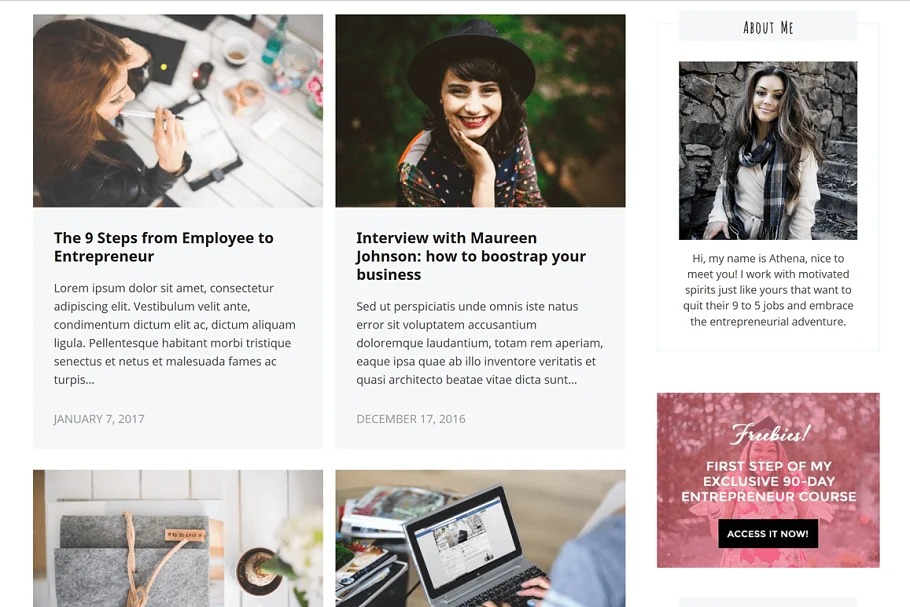
Task: Click the widget header below the Freebies banner
Action: (x=768, y=602)
